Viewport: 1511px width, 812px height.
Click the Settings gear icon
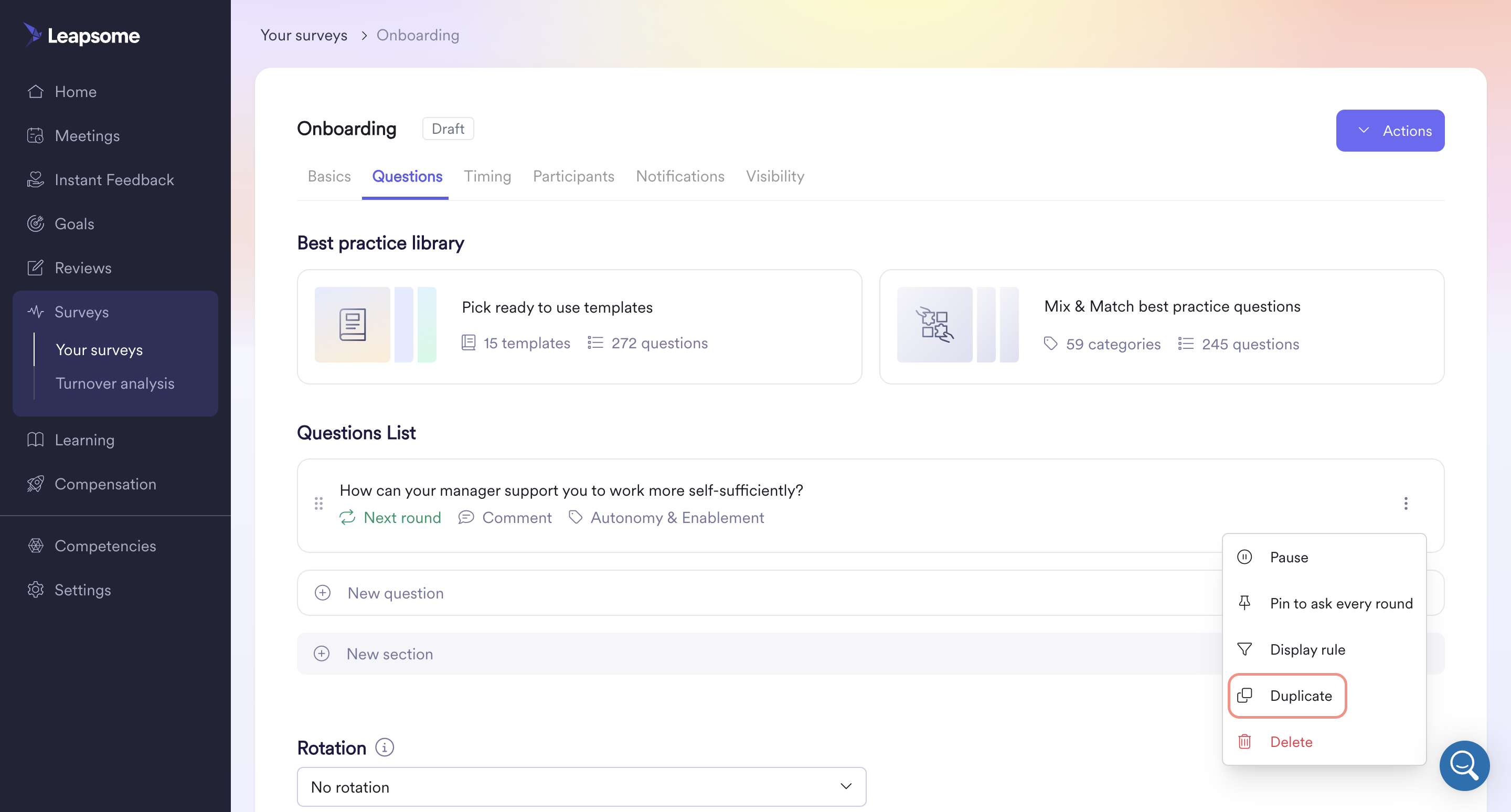click(35, 589)
